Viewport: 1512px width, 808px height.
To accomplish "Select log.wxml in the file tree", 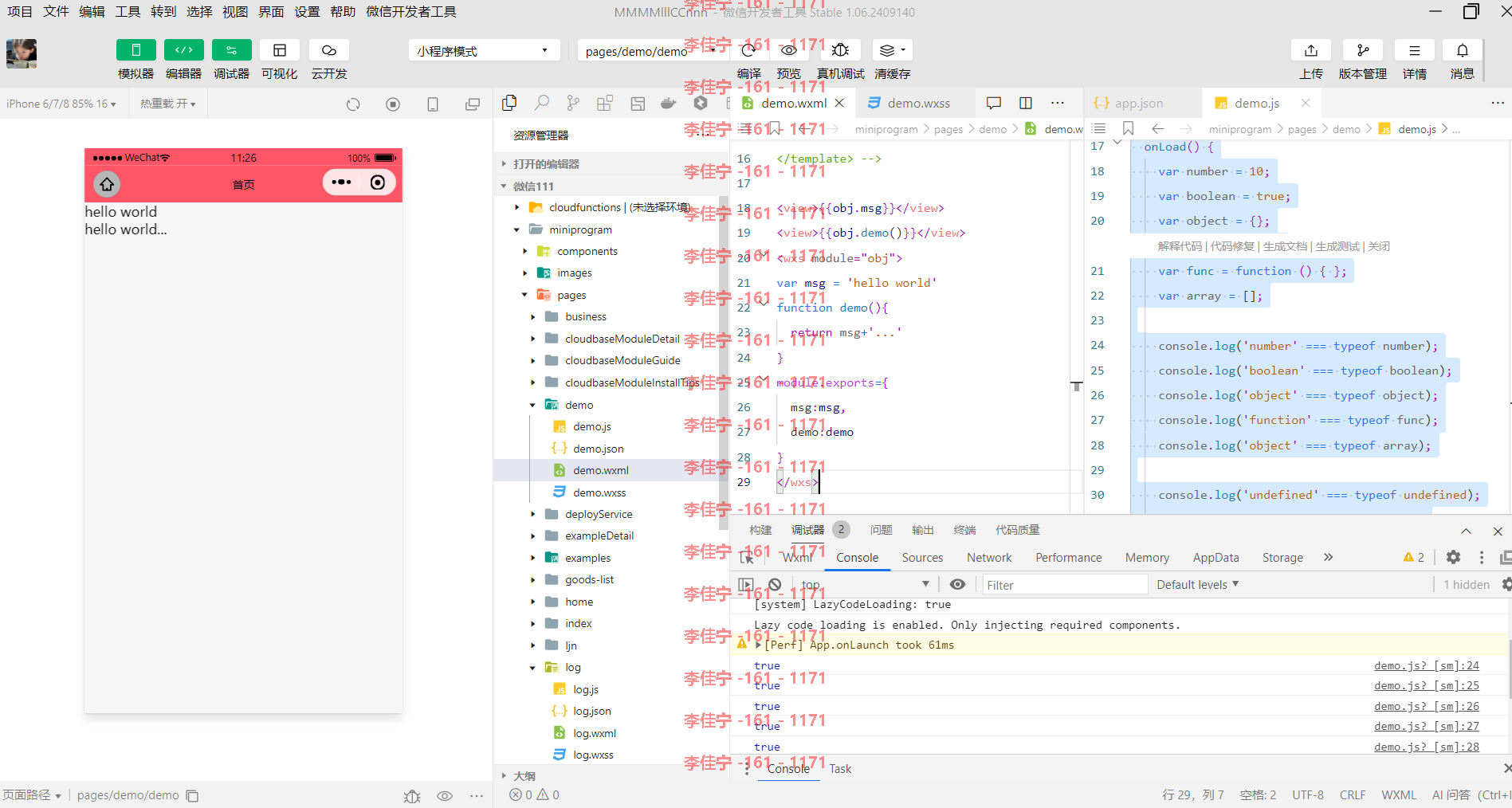I will pos(594,733).
